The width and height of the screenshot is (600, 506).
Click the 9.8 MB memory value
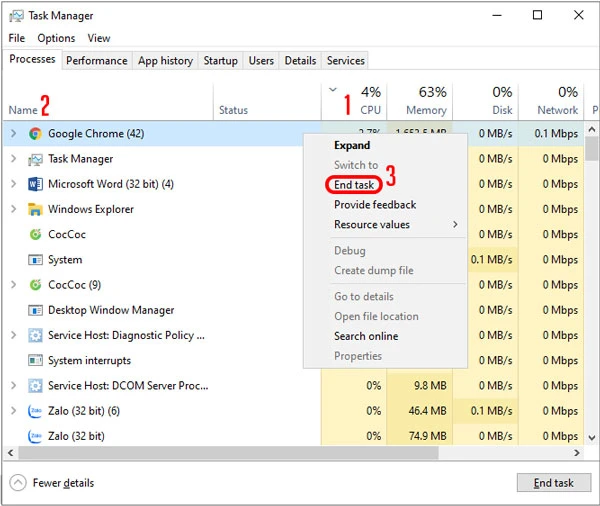[430, 386]
